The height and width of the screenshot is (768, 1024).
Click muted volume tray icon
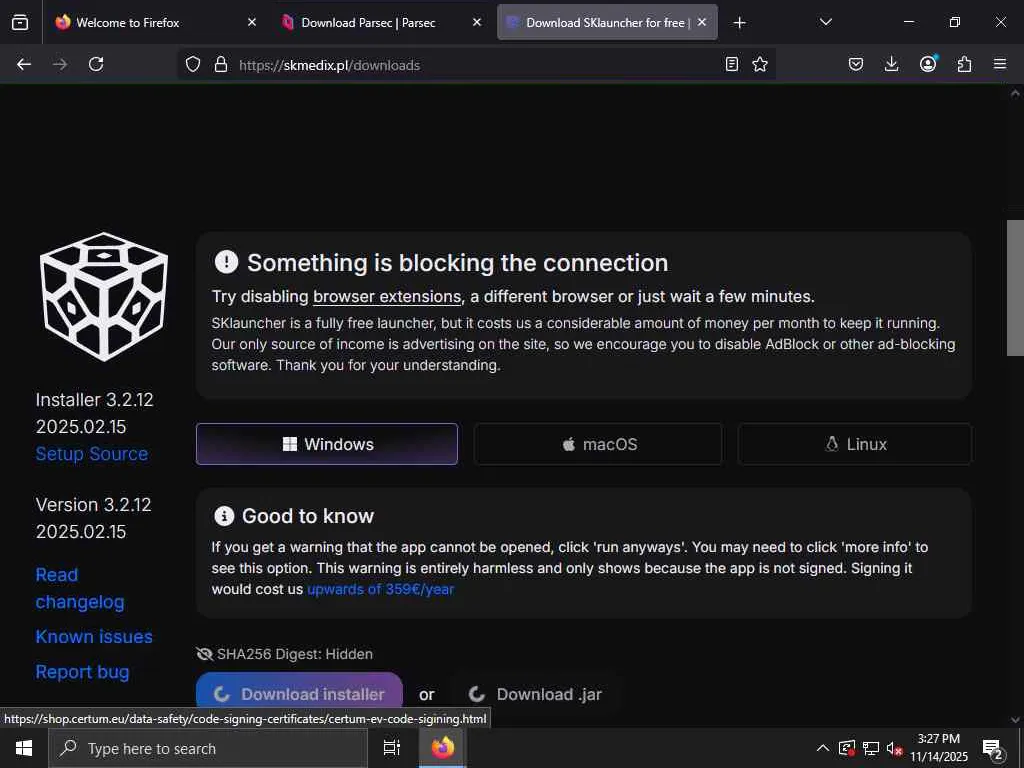(894, 748)
